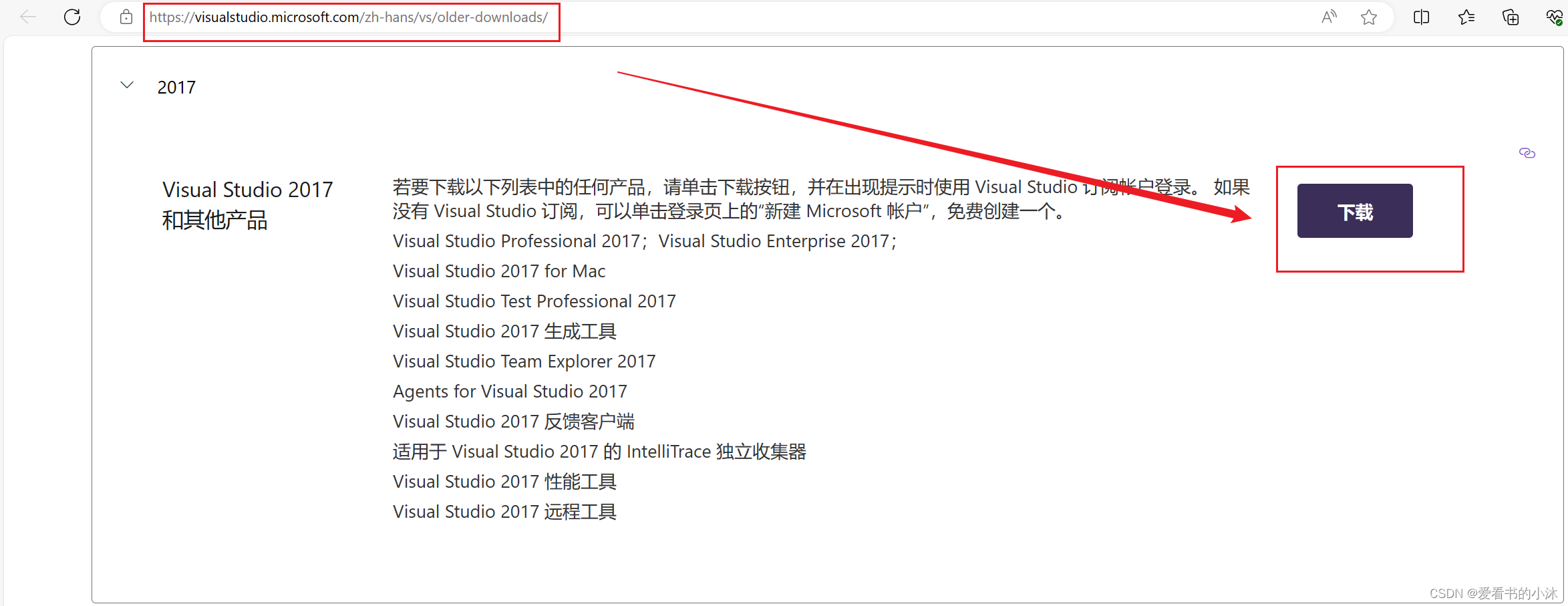The image size is (1568, 606).
Task: Click Visual Studio 2017 性能工具 text
Action: click(x=505, y=482)
